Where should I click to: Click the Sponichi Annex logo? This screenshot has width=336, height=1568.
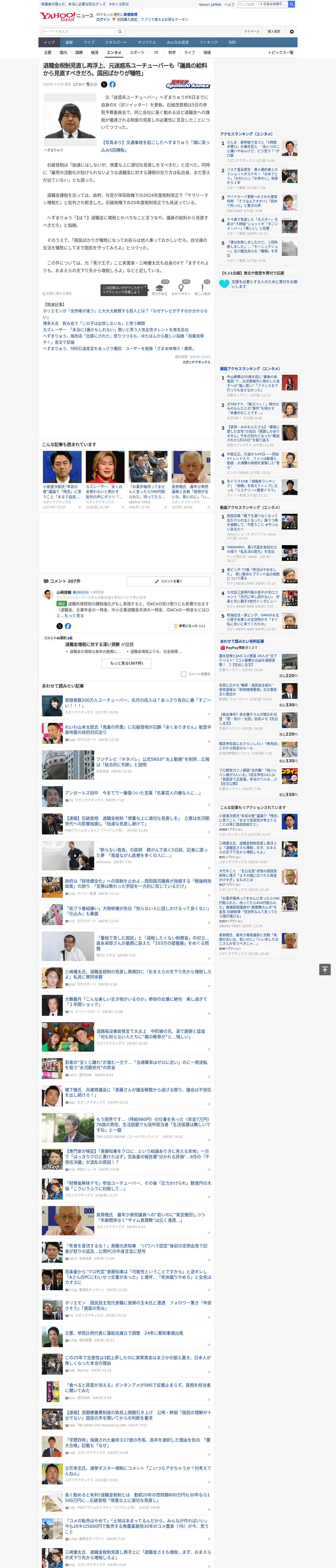(x=188, y=85)
